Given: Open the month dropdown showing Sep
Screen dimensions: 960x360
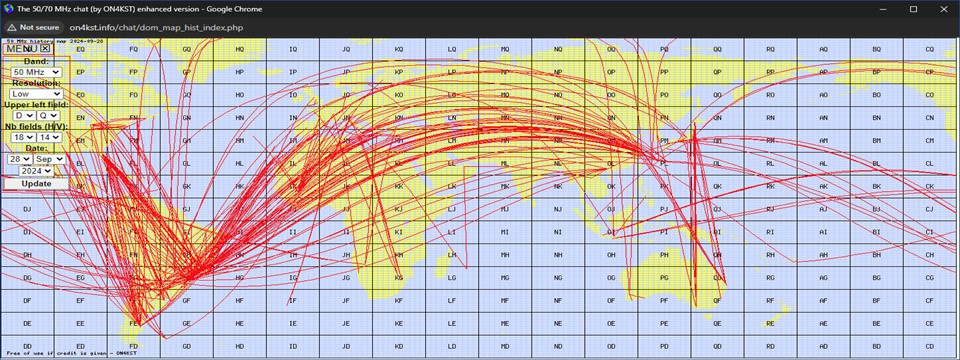Looking at the screenshot, I should (50, 159).
